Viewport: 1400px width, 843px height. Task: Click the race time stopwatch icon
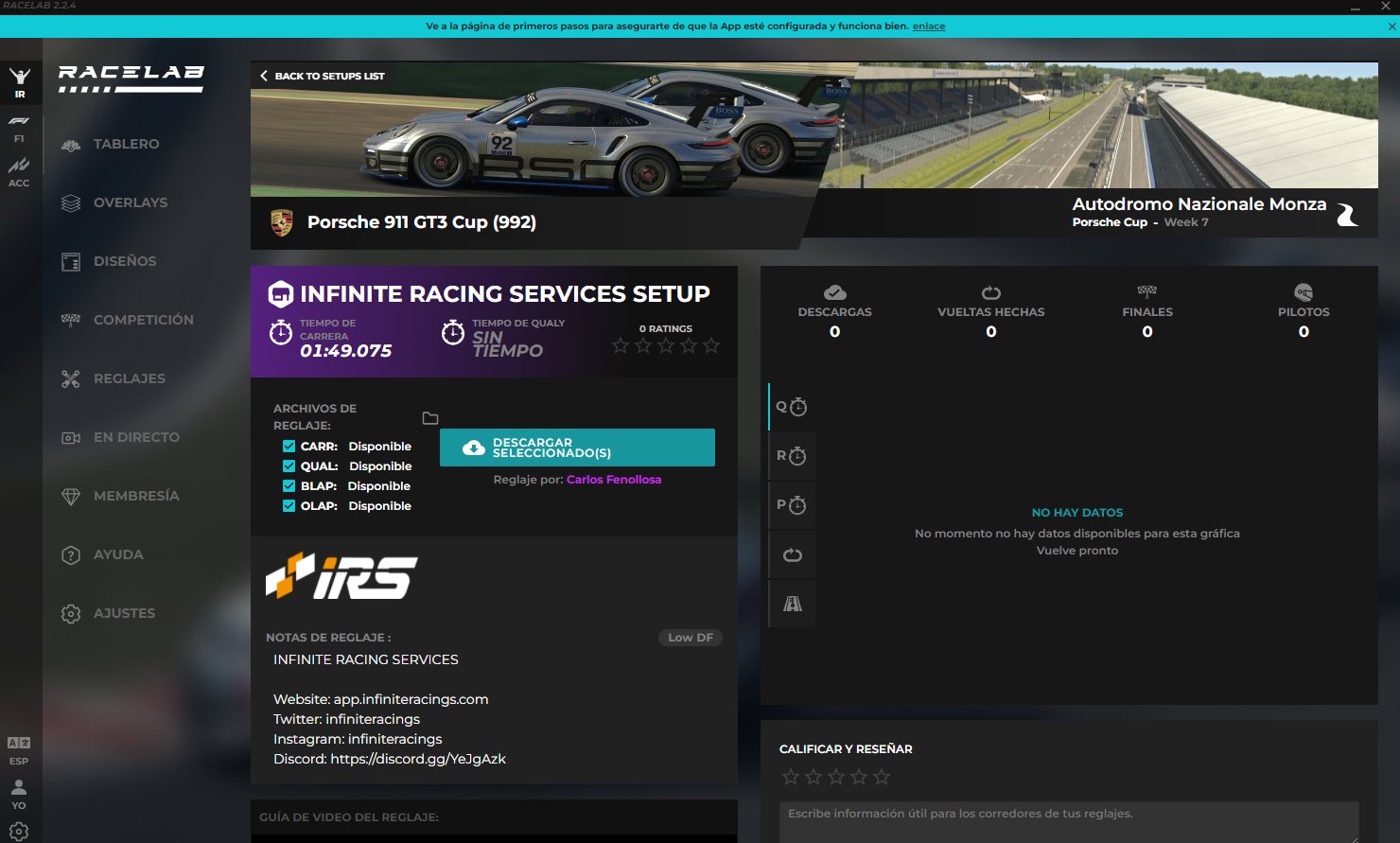(x=280, y=333)
